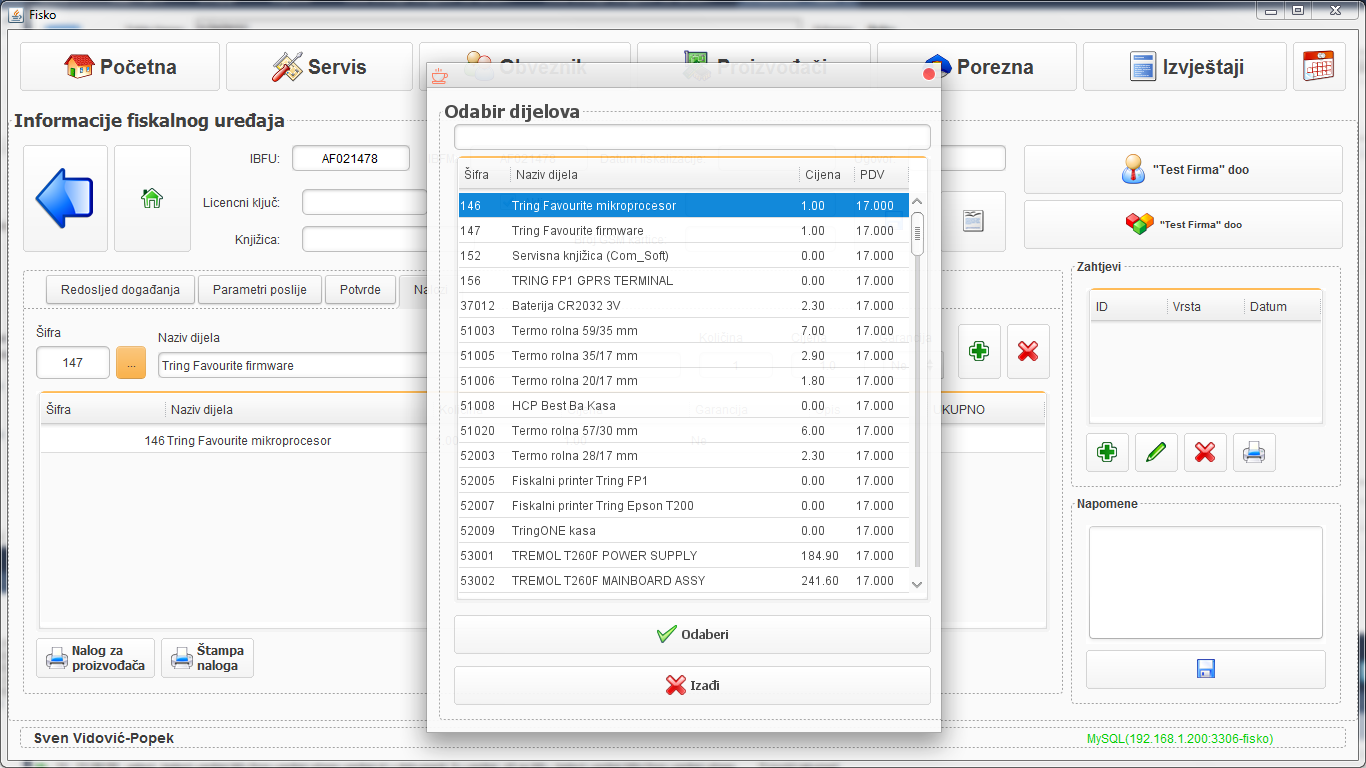1366x768 pixels.
Task: Click the green home icon button
Action: pos(152,198)
